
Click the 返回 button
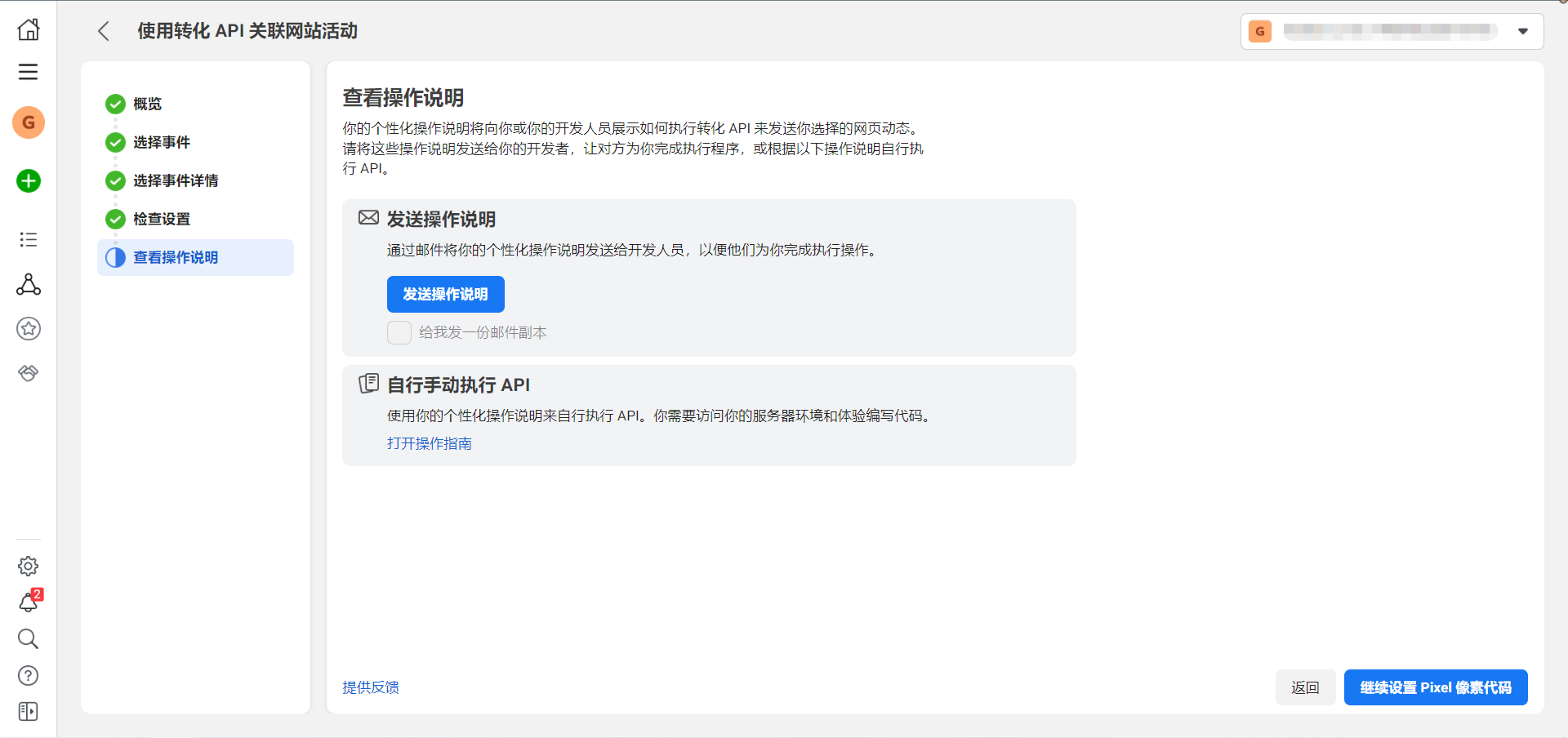coord(1305,687)
